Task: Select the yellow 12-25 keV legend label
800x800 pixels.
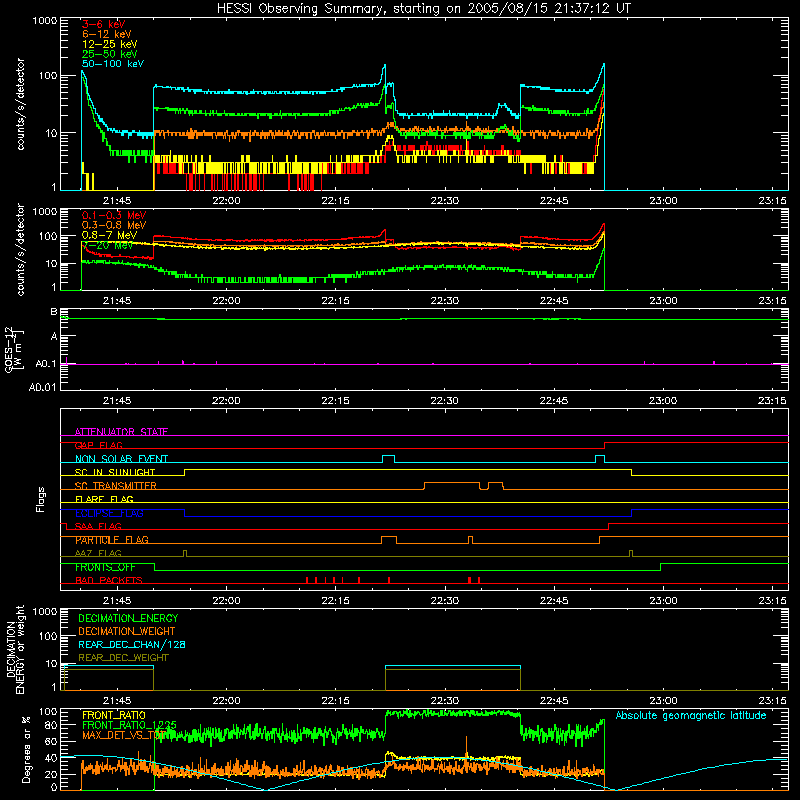Action: [x=110, y=44]
